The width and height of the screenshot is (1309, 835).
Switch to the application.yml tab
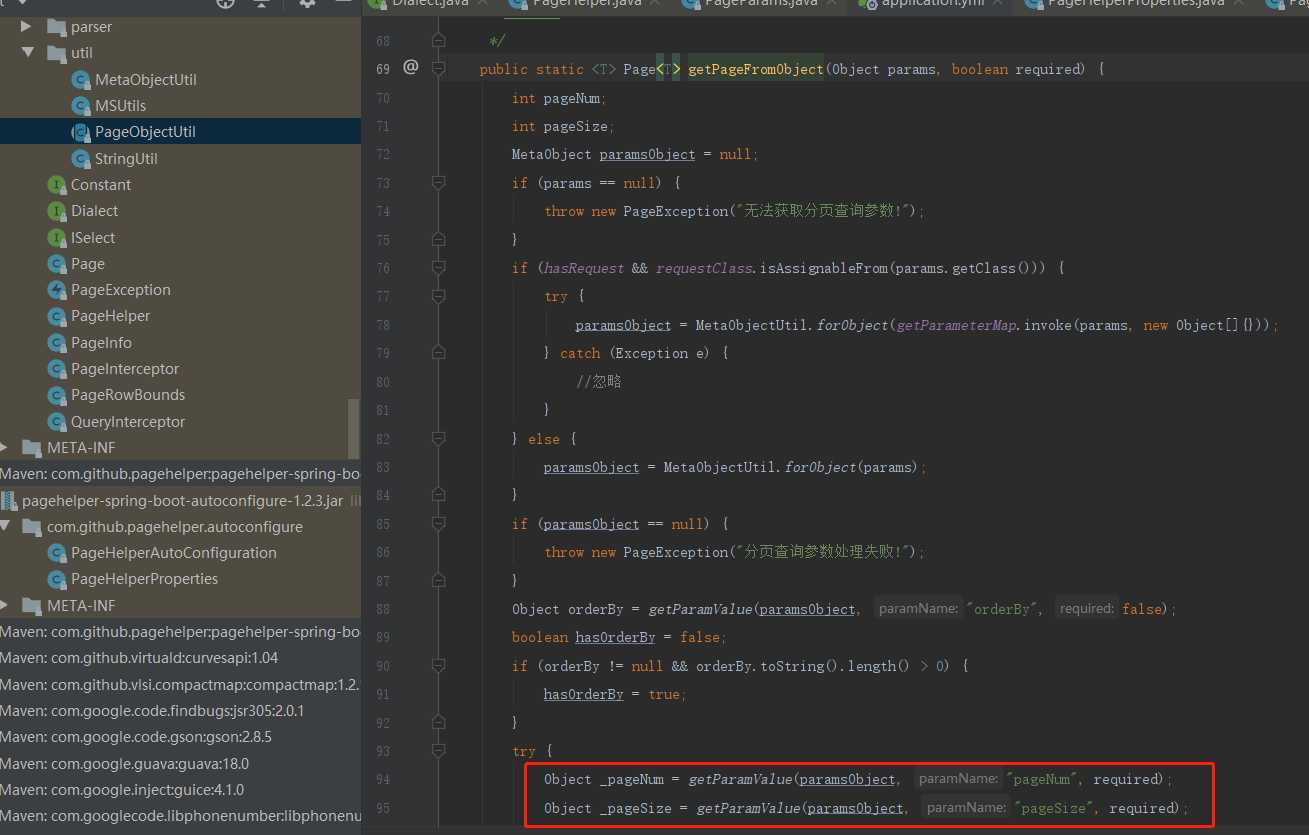pos(930,4)
